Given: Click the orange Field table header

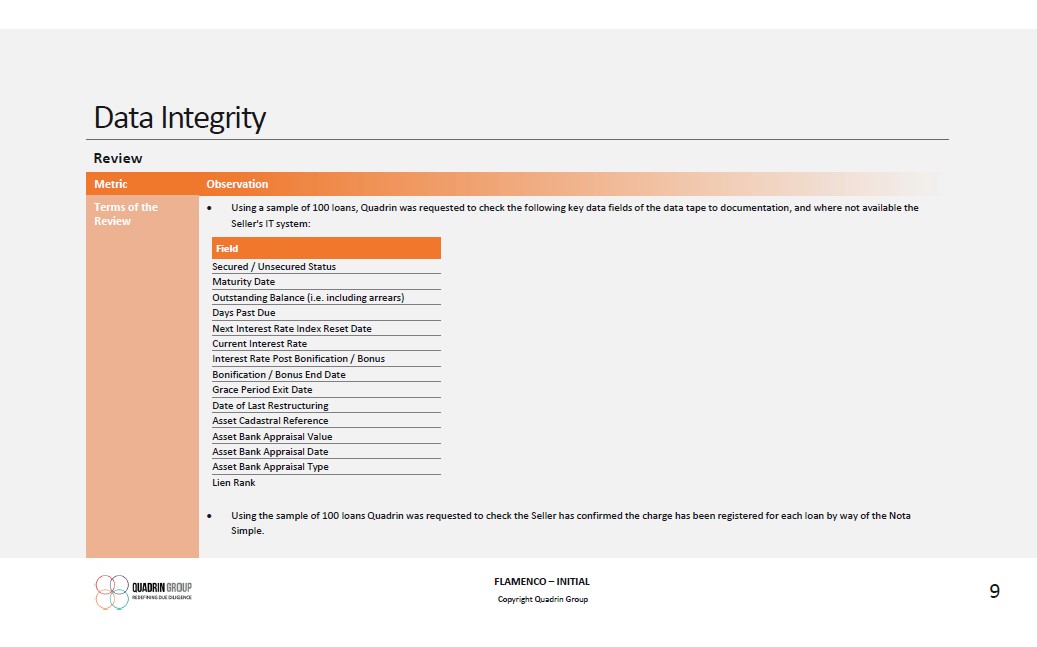Looking at the screenshot, I should [325, 248].
